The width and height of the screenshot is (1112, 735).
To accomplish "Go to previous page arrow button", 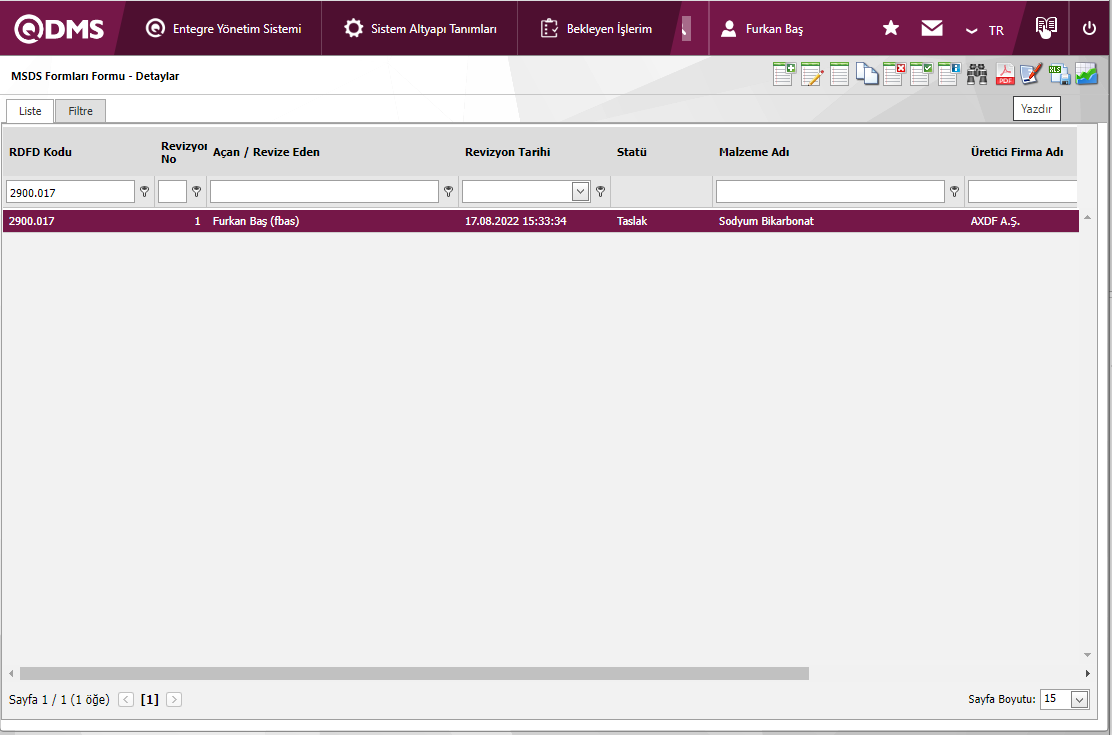I will click(x=126, y=700).
